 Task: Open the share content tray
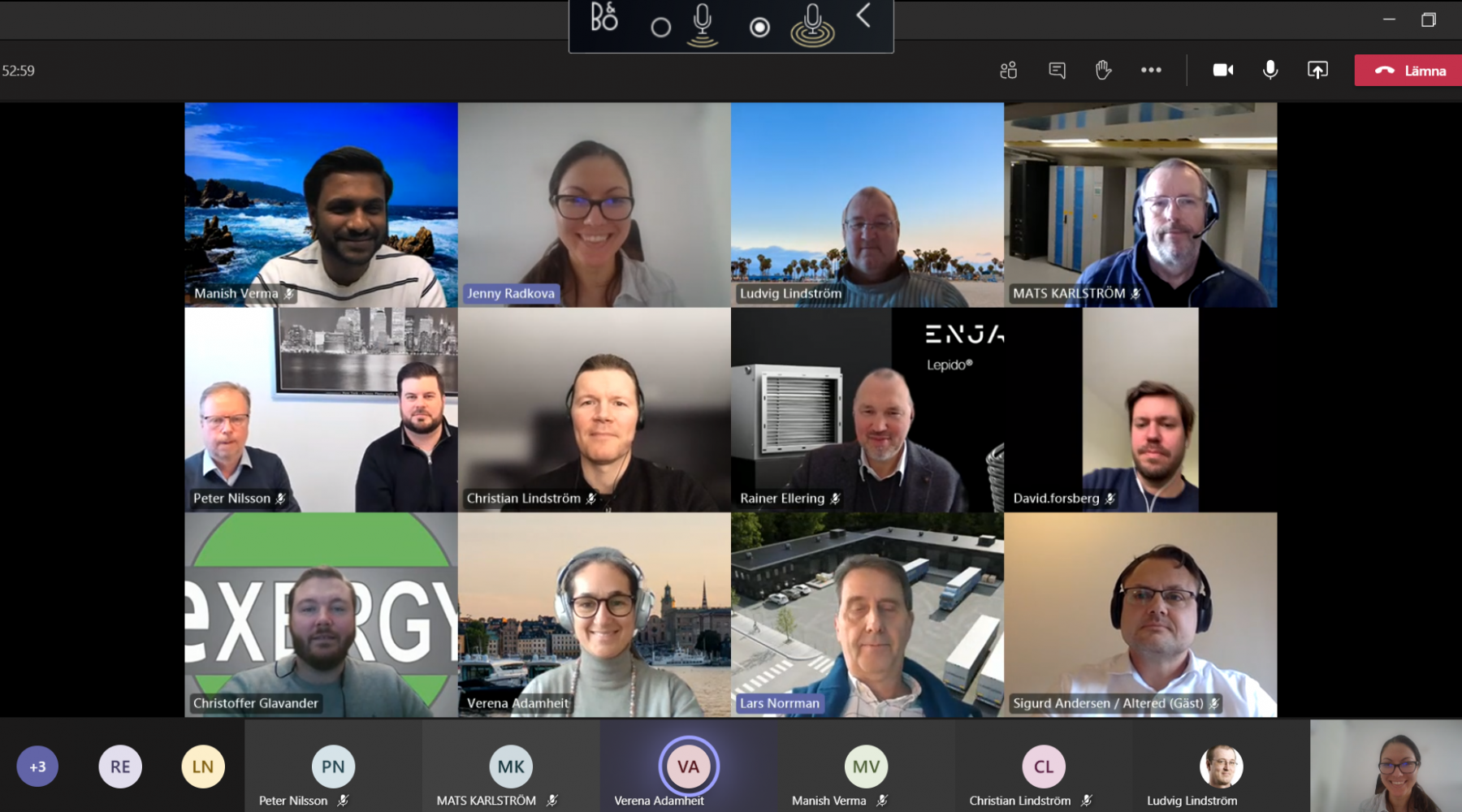pyautogui.click(x=1317, y=71)
